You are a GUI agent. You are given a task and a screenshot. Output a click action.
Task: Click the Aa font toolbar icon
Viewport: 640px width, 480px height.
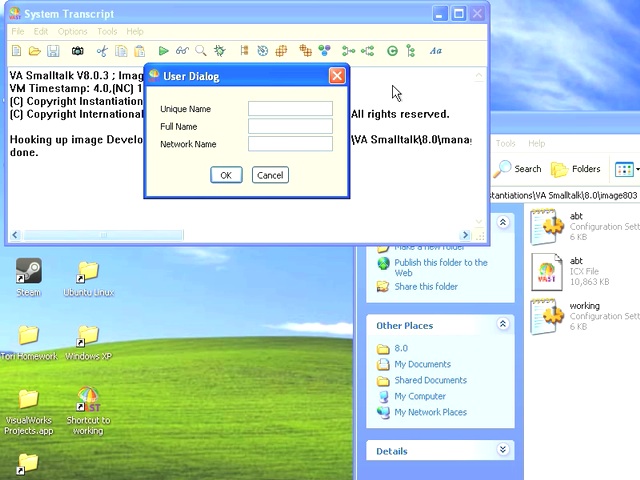click(436, 51)
